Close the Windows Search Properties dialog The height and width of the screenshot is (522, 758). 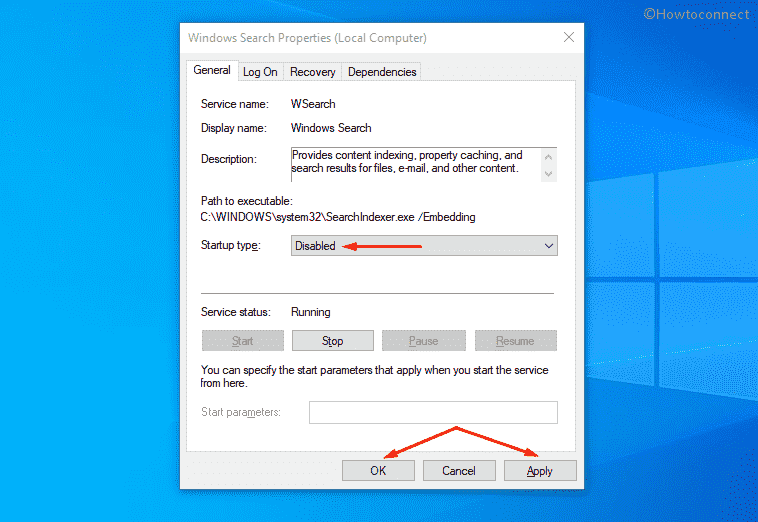click(569, 37)
